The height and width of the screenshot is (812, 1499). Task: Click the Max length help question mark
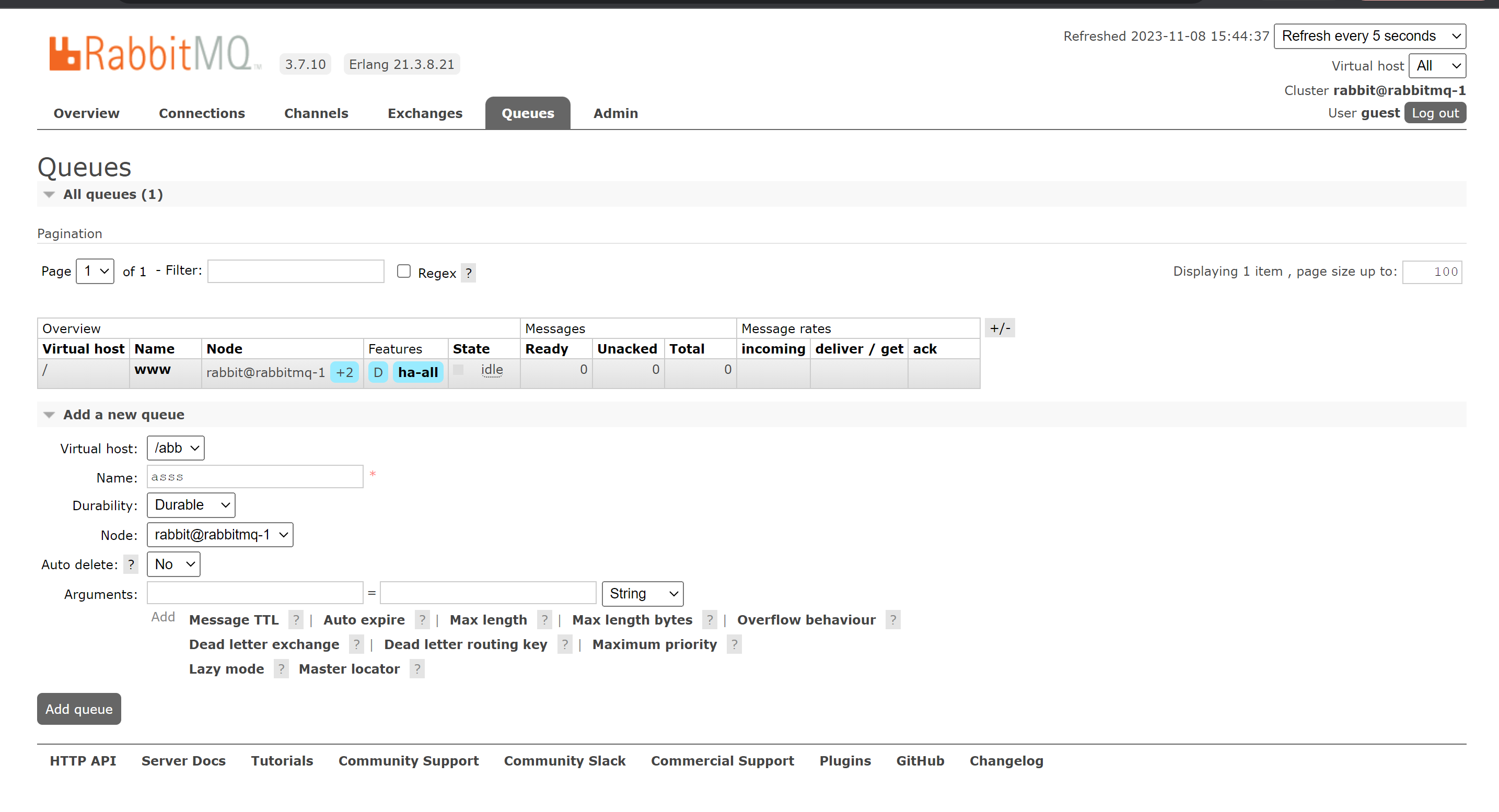pos(544,620)
